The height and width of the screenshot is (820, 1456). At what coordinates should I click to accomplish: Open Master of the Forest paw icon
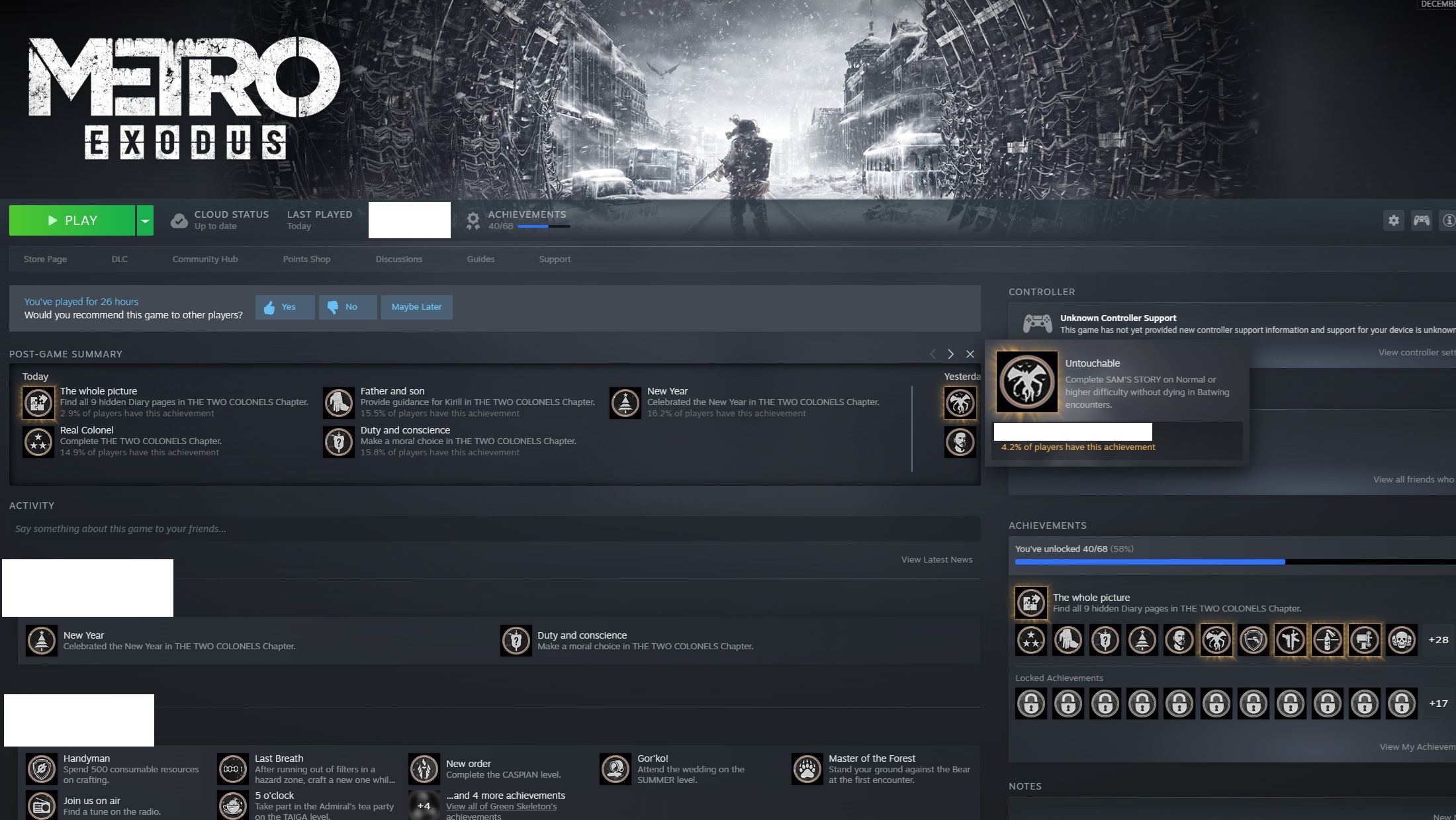[807, 769]
